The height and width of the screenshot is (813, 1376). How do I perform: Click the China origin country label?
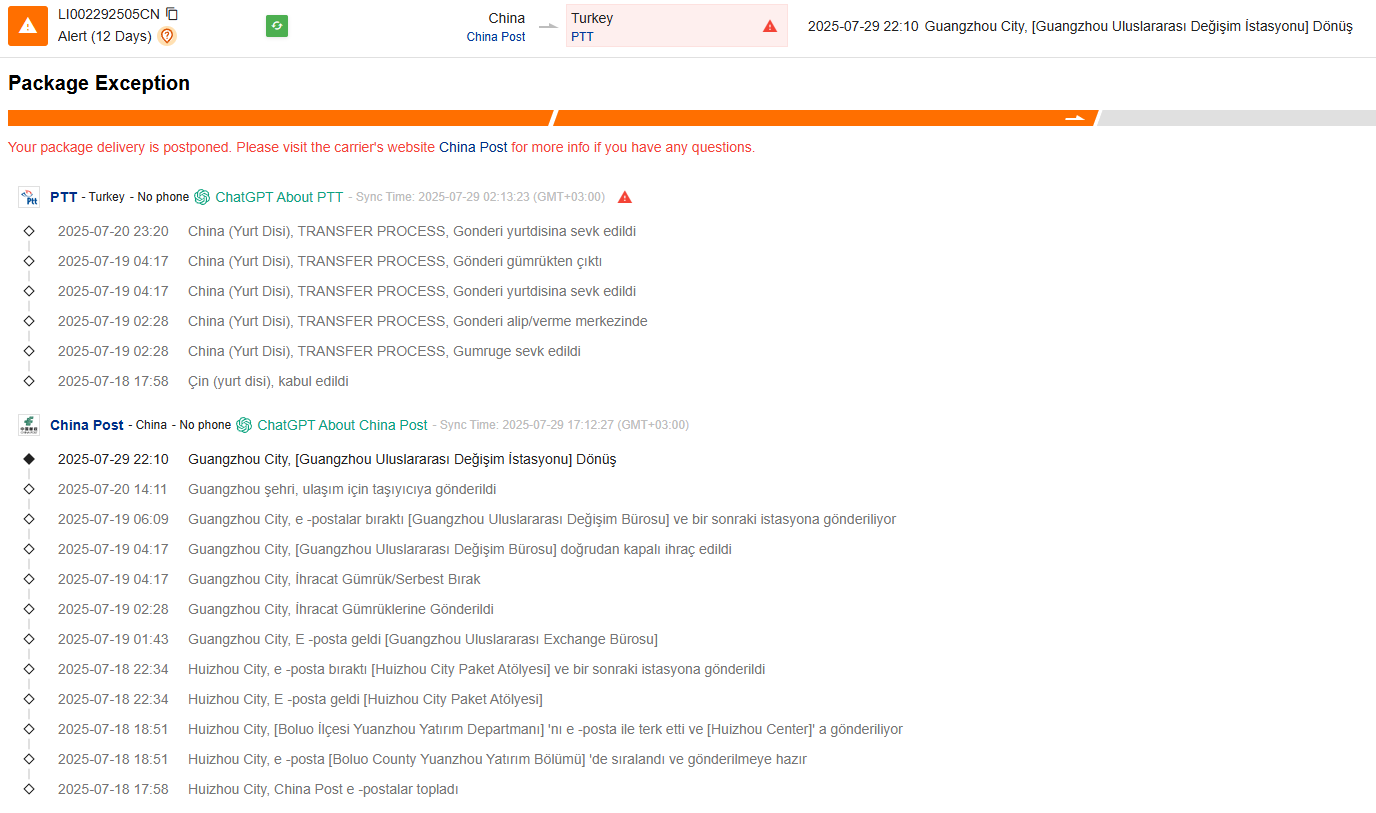tap(507, 18)
